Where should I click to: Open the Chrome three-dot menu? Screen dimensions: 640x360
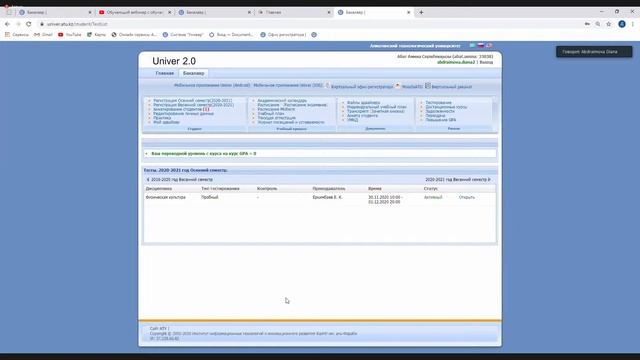pos(633,24)
